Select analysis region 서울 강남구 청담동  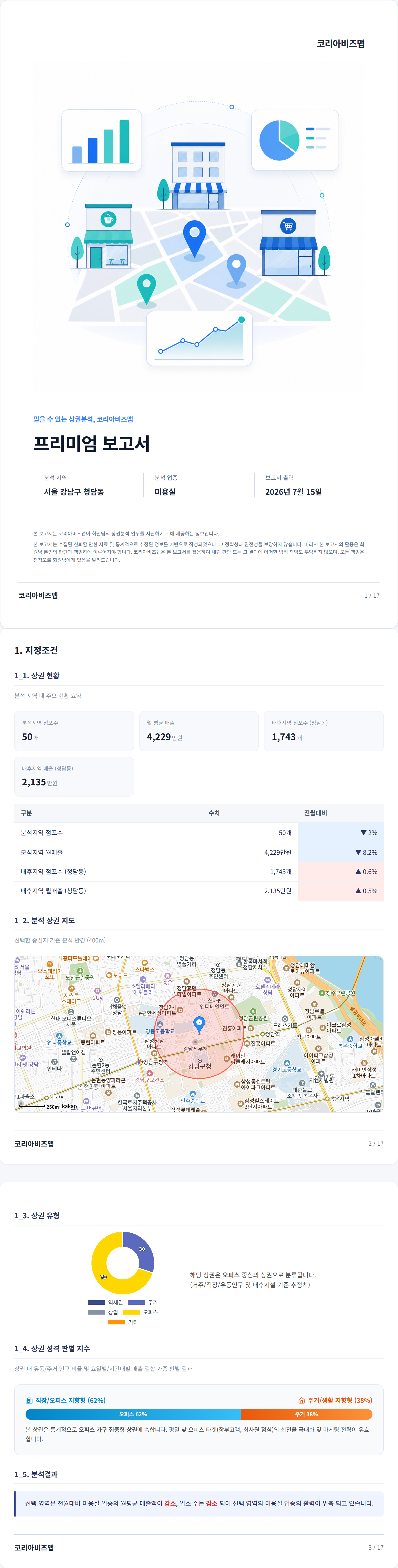pos(74,492)
